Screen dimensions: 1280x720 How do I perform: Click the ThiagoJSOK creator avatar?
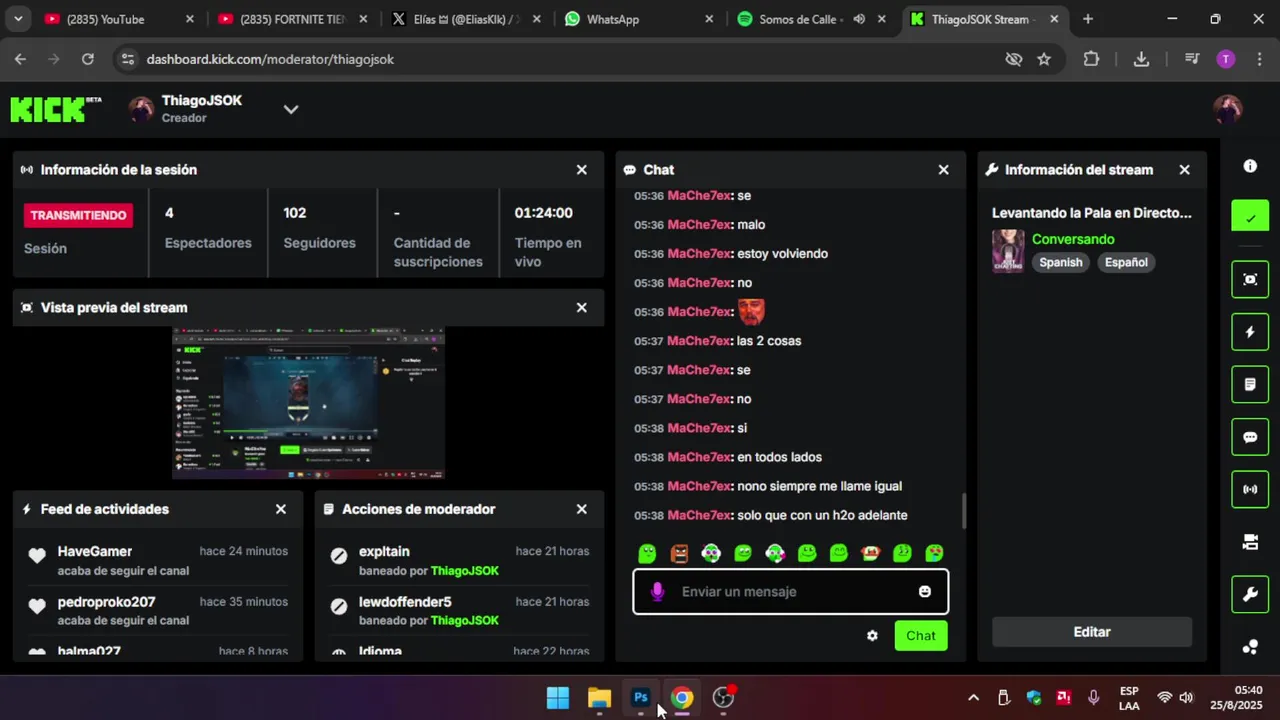tap(142, 109)
